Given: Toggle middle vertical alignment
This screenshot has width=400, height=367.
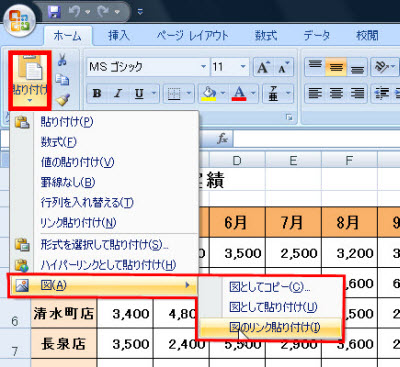Looking at the screenshot, I should coord(336,66).
